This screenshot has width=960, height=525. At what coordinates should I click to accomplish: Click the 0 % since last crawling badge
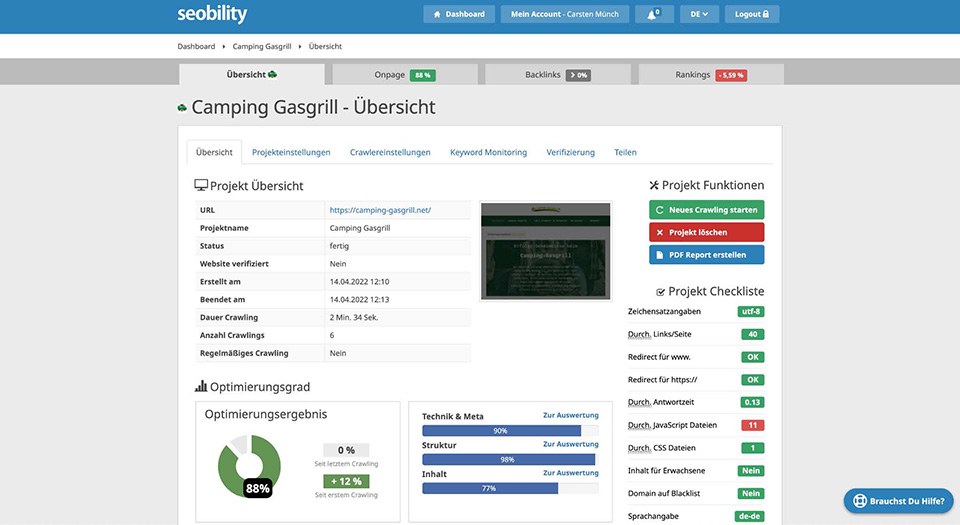[x=346, y=450]
